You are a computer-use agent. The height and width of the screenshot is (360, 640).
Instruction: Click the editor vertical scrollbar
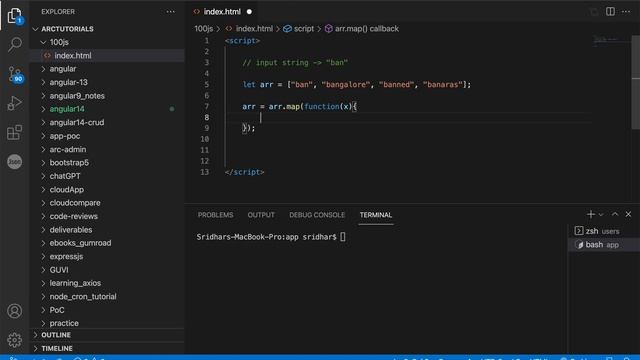click(636, 82)
